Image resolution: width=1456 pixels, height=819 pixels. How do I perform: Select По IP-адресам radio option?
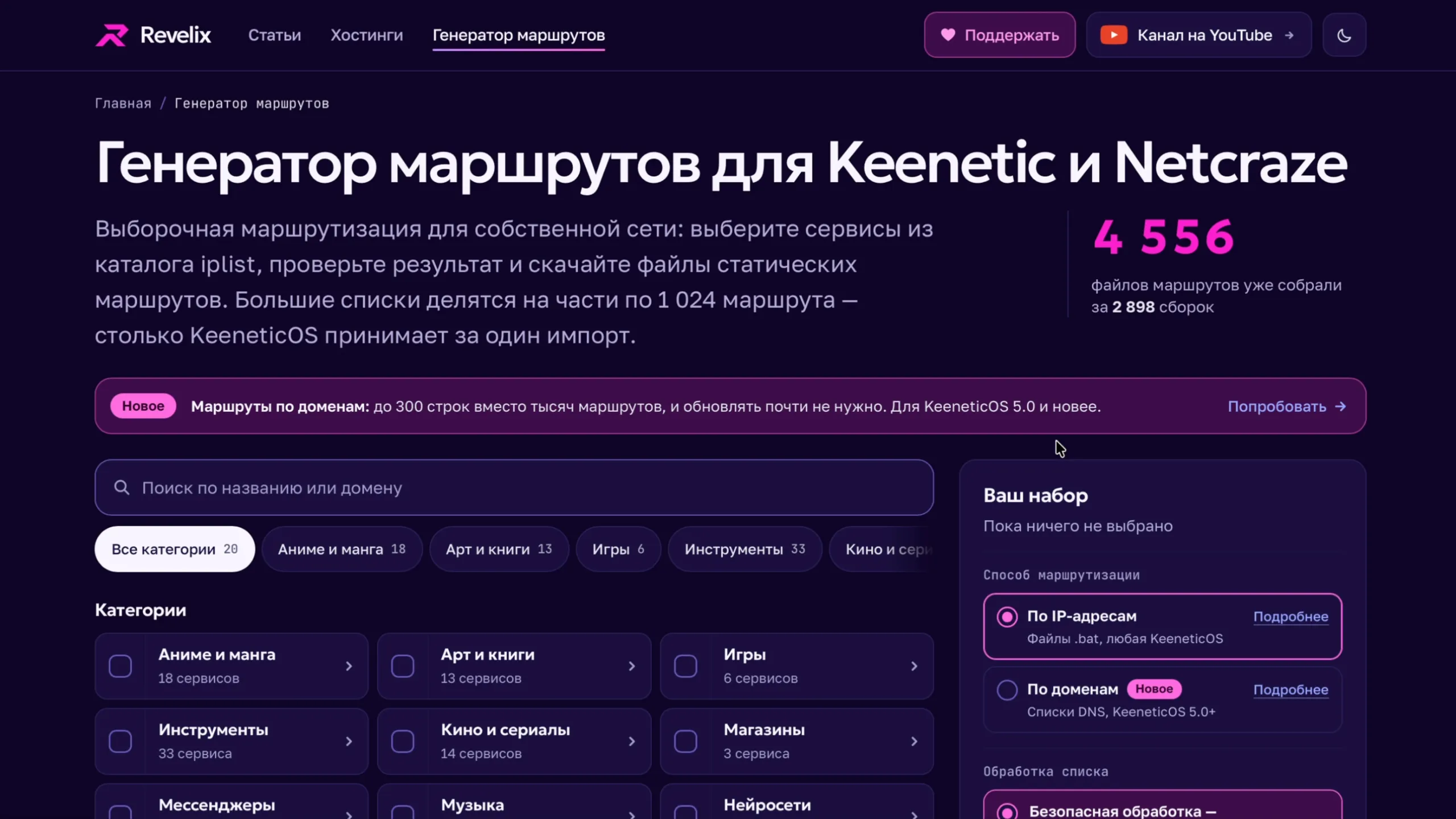(x=1007, y=617)
